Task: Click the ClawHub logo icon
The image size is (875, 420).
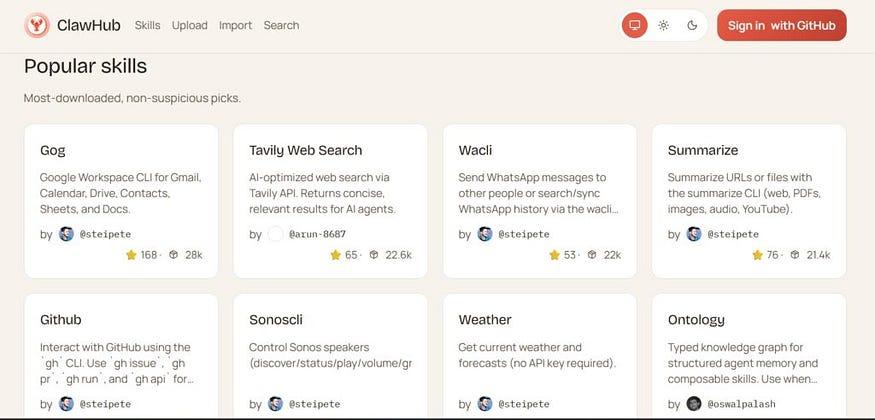Action: click(36, 25)
